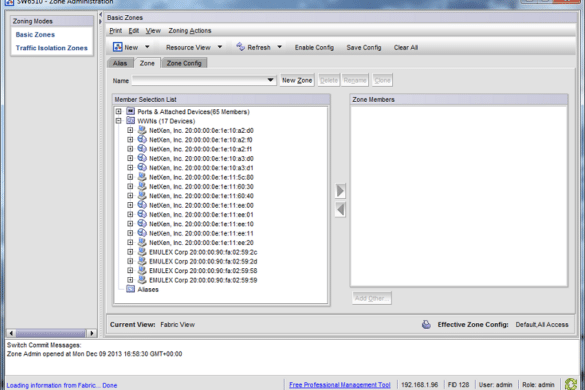Click the Effective Zone Config icon
Viewport: 585px width, 390px height.
426,324
